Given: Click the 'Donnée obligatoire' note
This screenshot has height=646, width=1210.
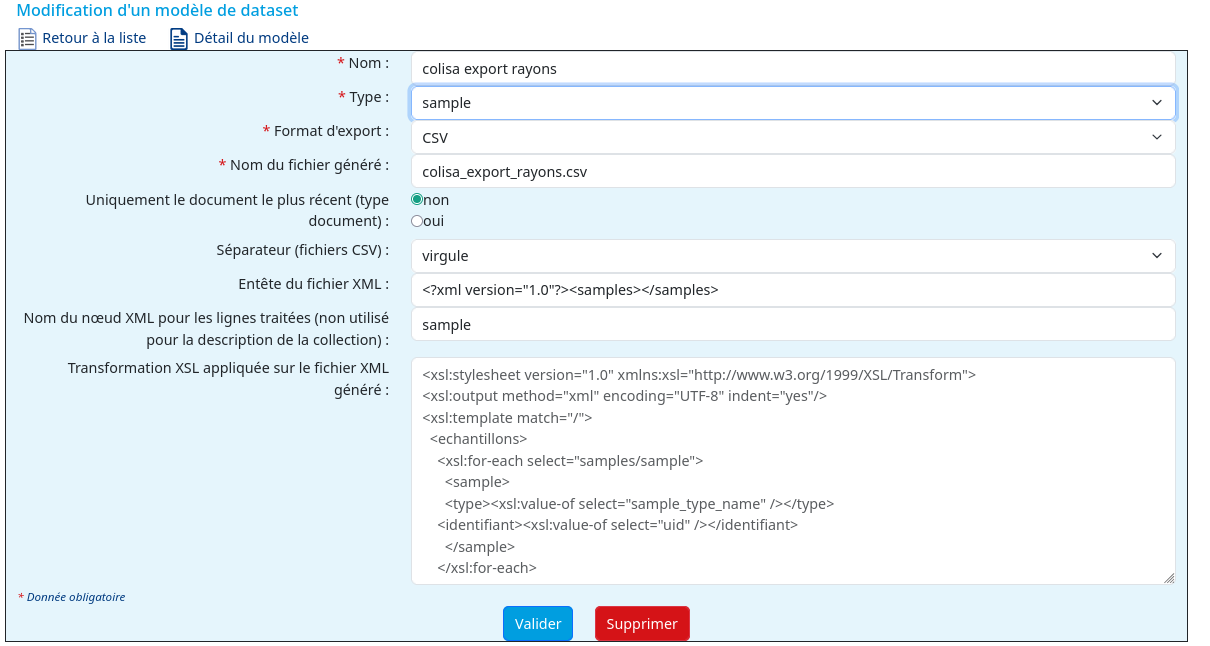Looking at the screenshot, I should pyautogui.click(x=72, y=597).
